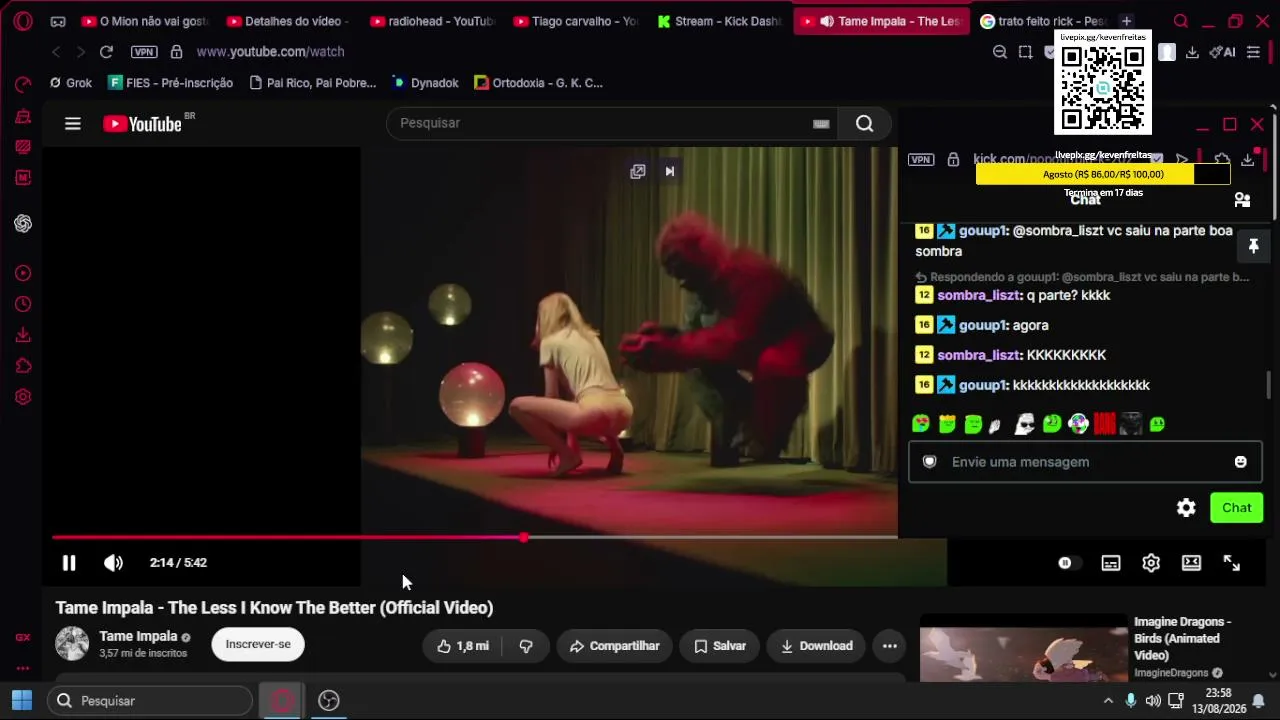This screenshot has width=1280, height=720.
Task: Switch to the Detalhes do vídeo tab
Action: (287, 21)
